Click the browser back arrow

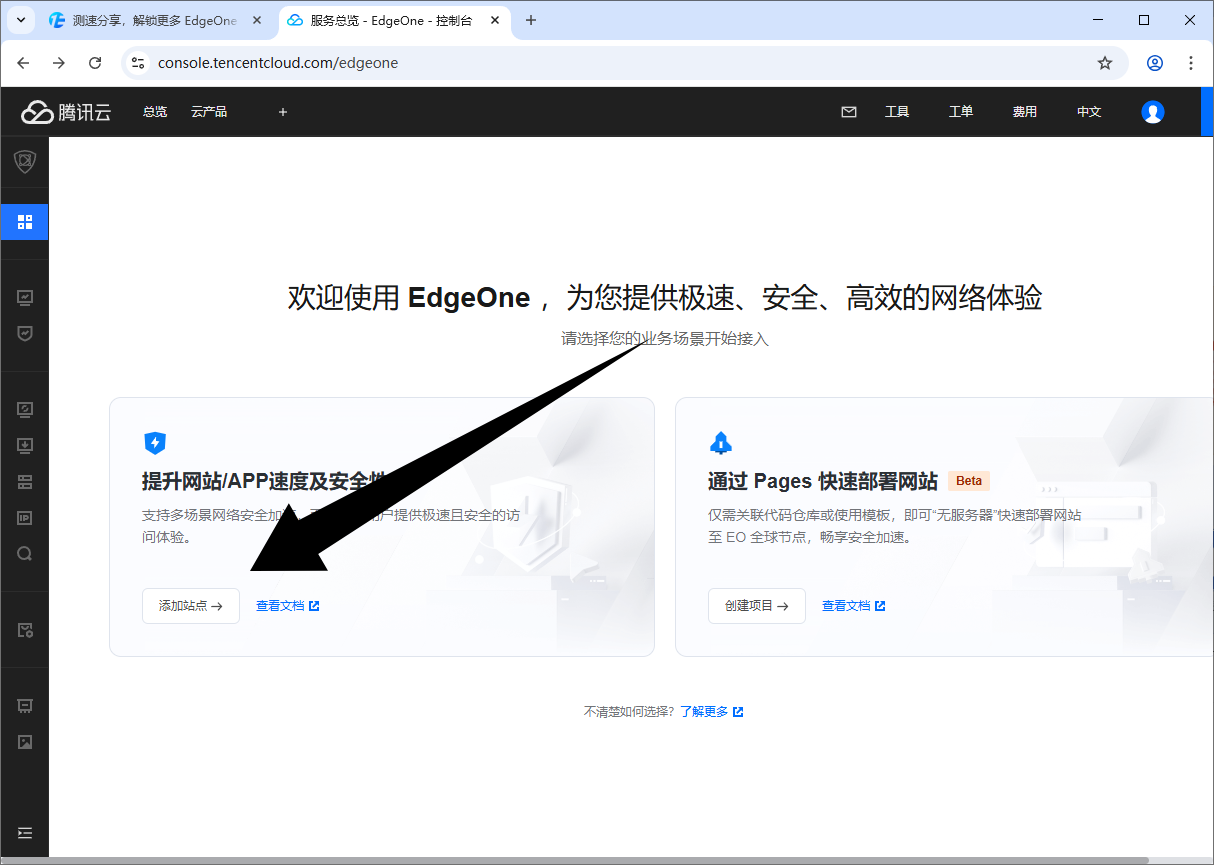coord(23,62)
